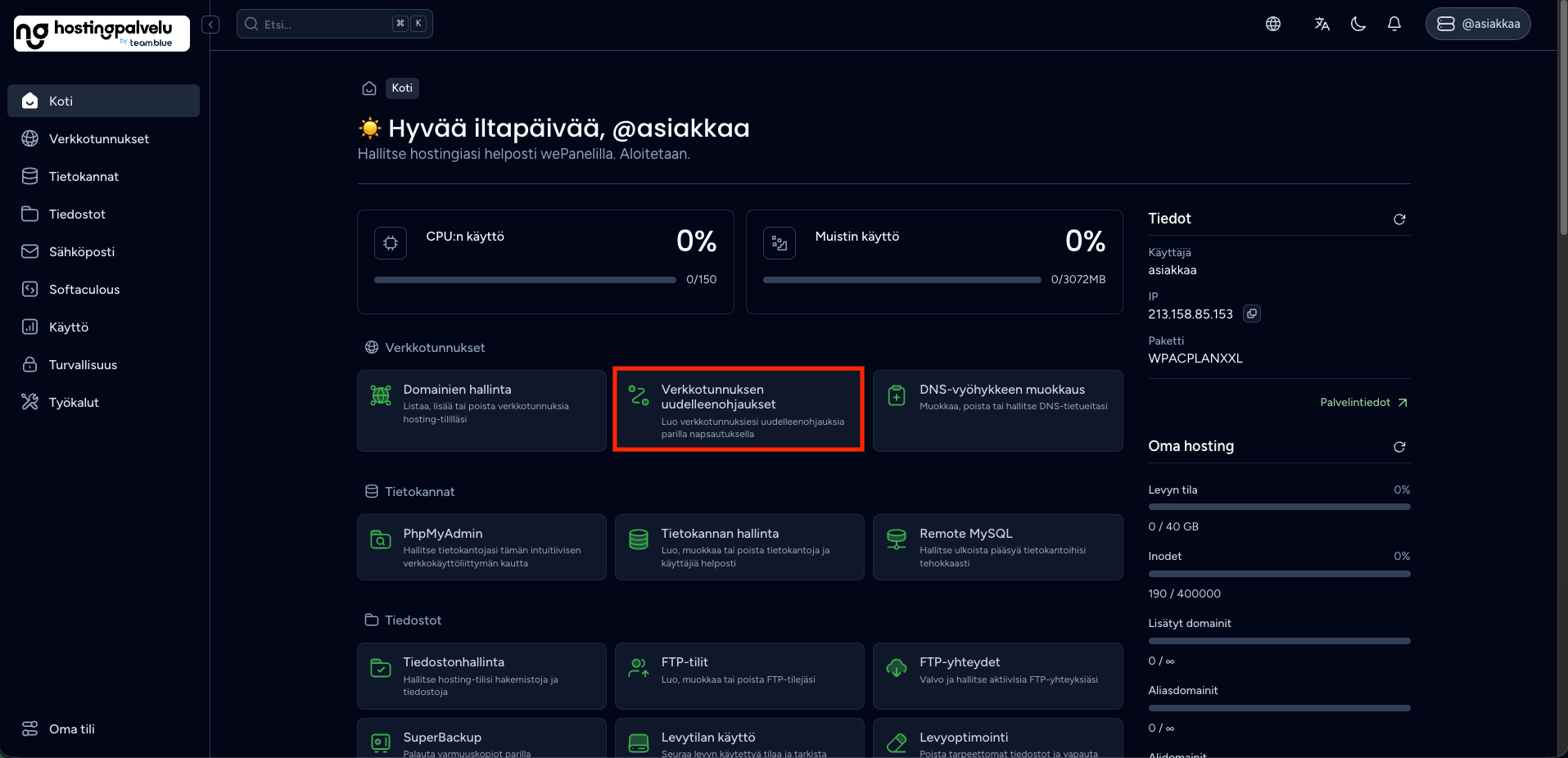The width and height of the screenshot is (1568, 758).
Task: Open Työkalut in the sidebar
Action: click(103, 402)
